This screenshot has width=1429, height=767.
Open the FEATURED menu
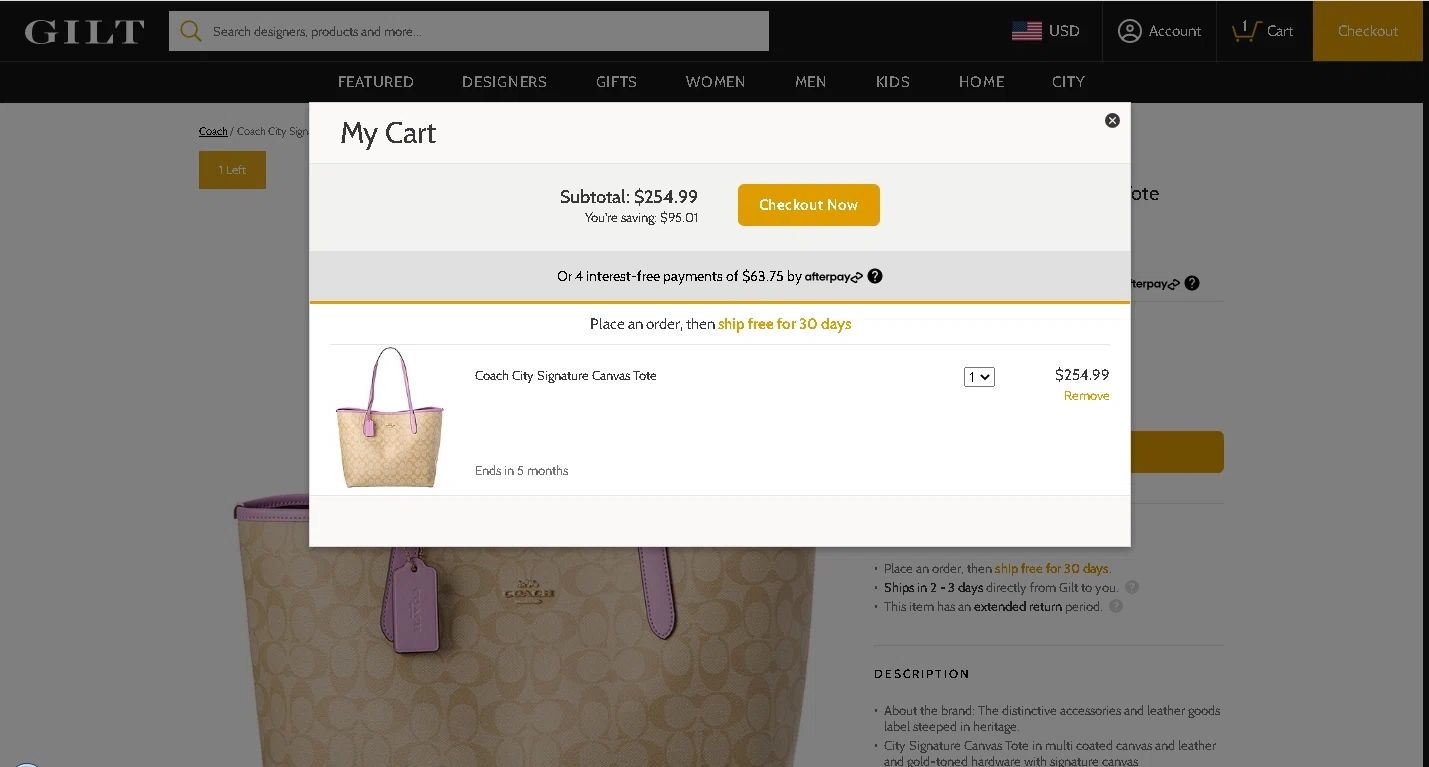(x=376, y=82)
